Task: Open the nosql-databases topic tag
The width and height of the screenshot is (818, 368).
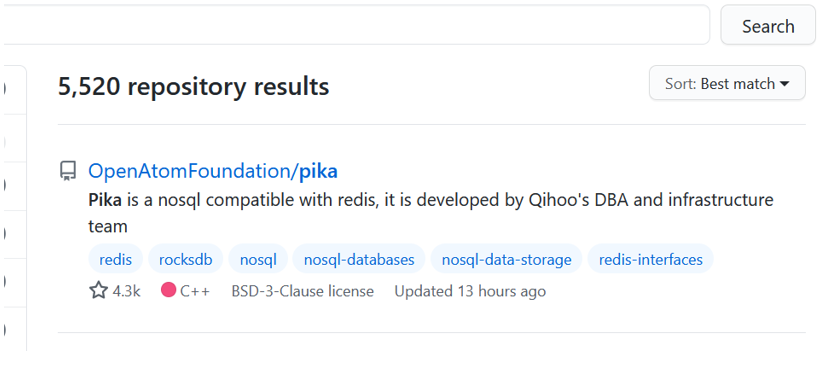Action: [359, 259]
